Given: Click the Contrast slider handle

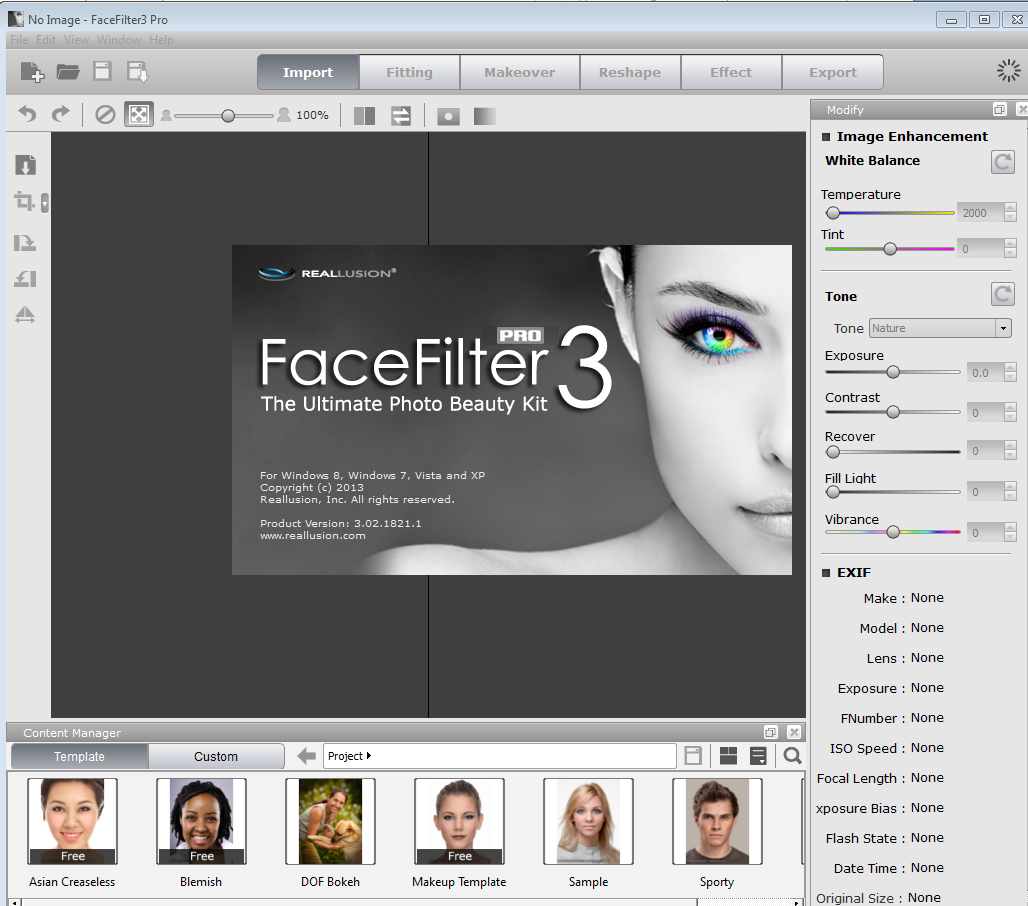Looking at the screenshot, I should point(893,412).
